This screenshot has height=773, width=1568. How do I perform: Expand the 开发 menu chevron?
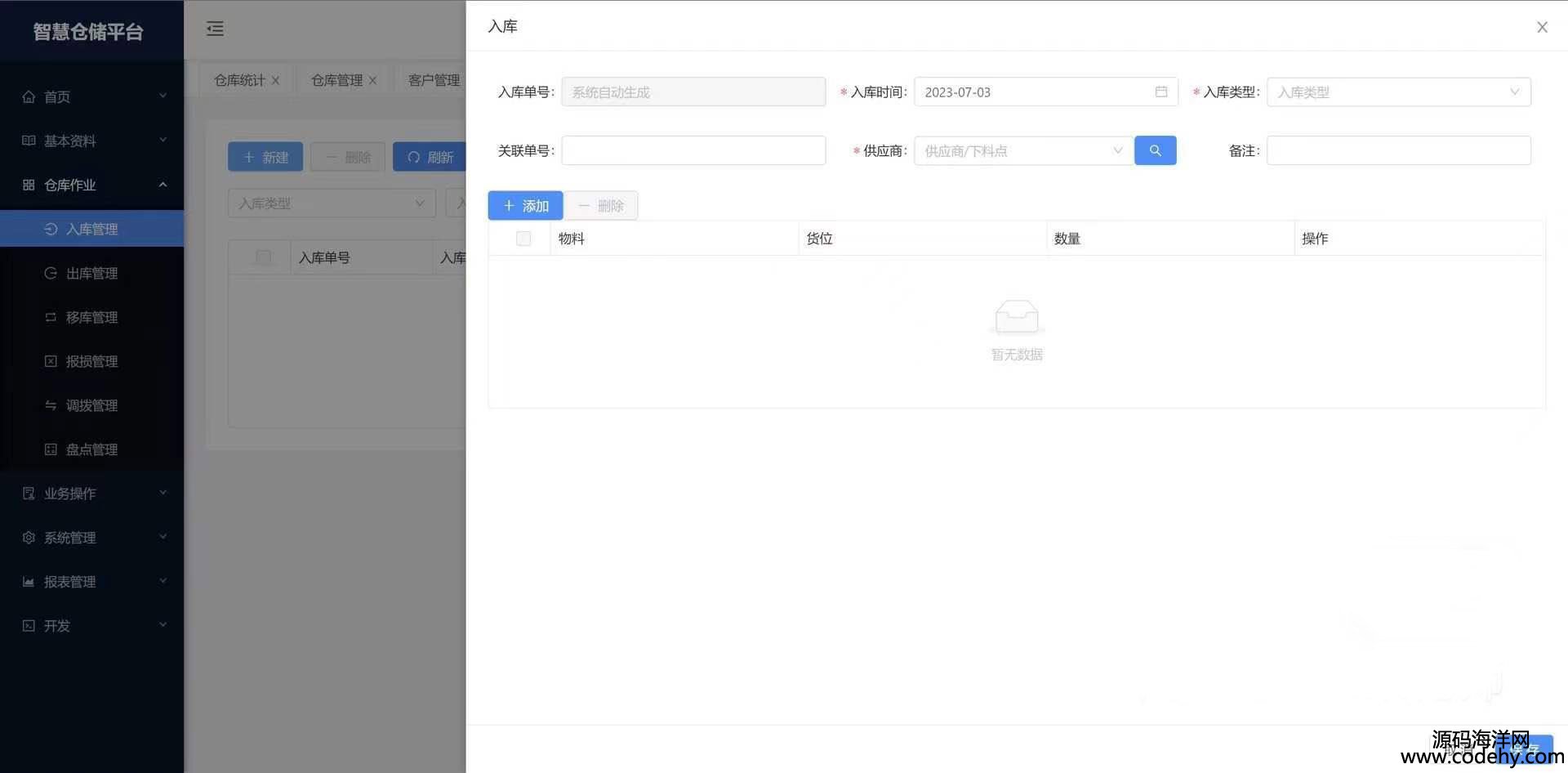[163, 625]
